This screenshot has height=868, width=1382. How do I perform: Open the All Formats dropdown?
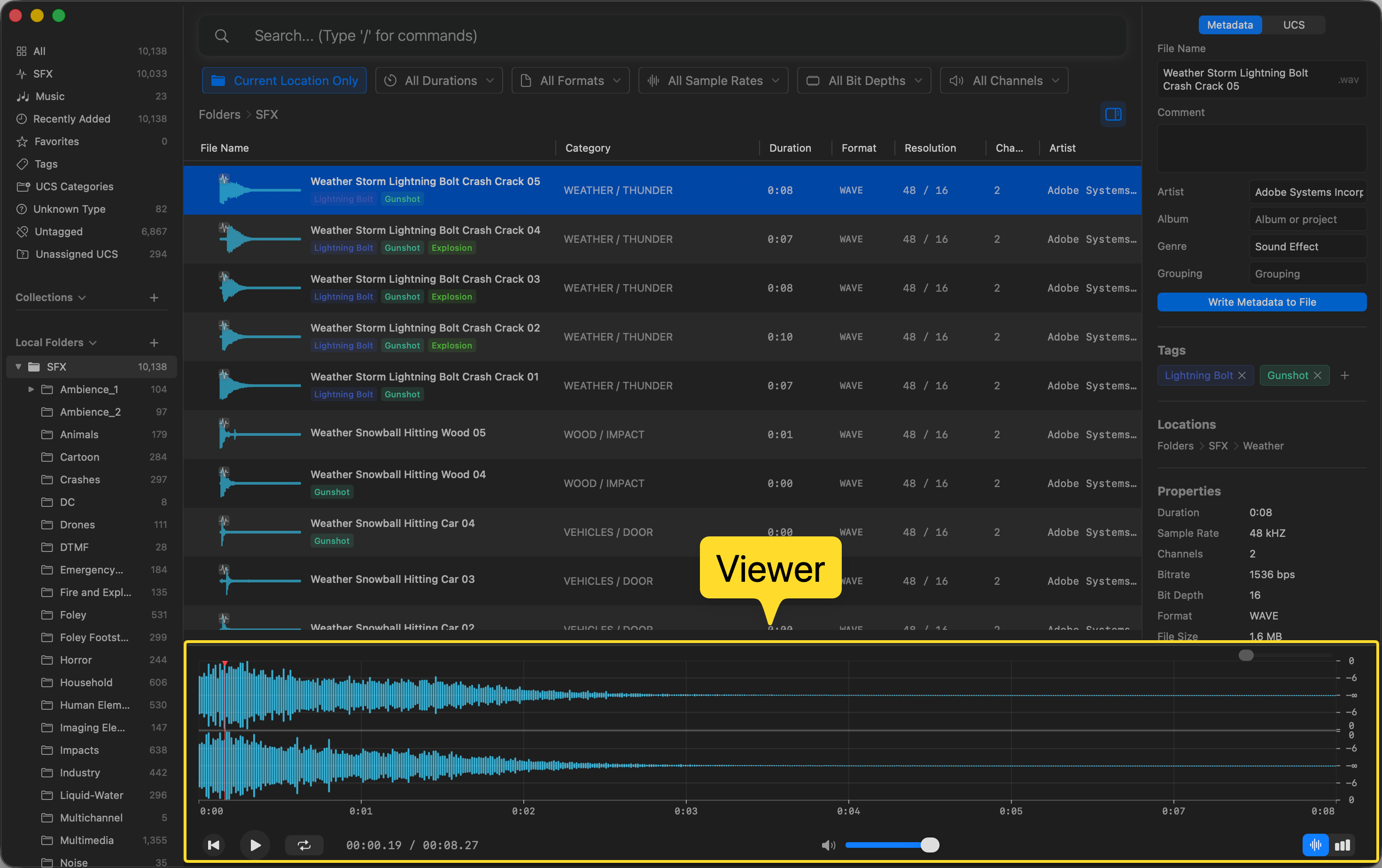(570, 80)
